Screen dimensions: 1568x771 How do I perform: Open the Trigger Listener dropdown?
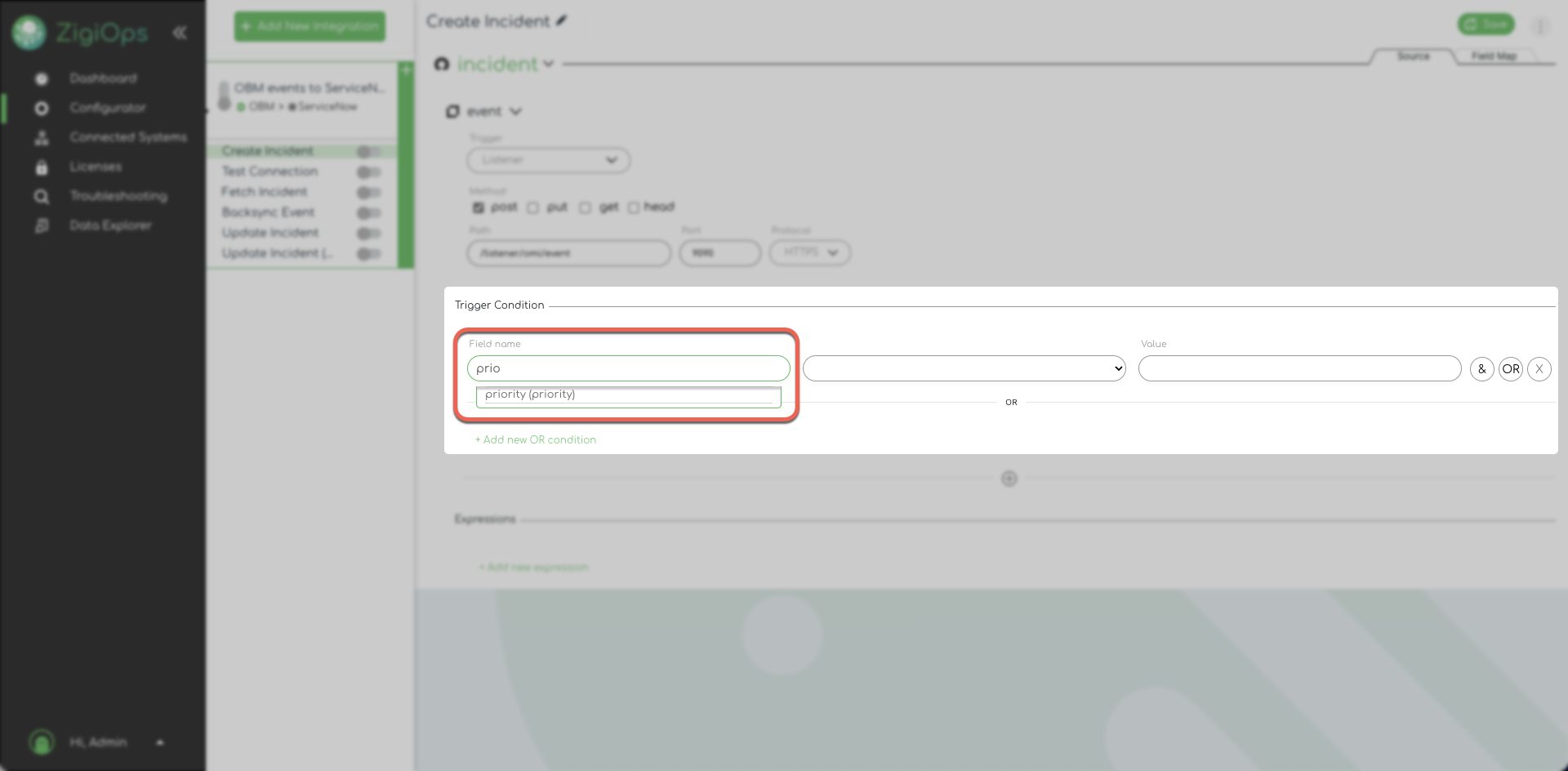548,160
